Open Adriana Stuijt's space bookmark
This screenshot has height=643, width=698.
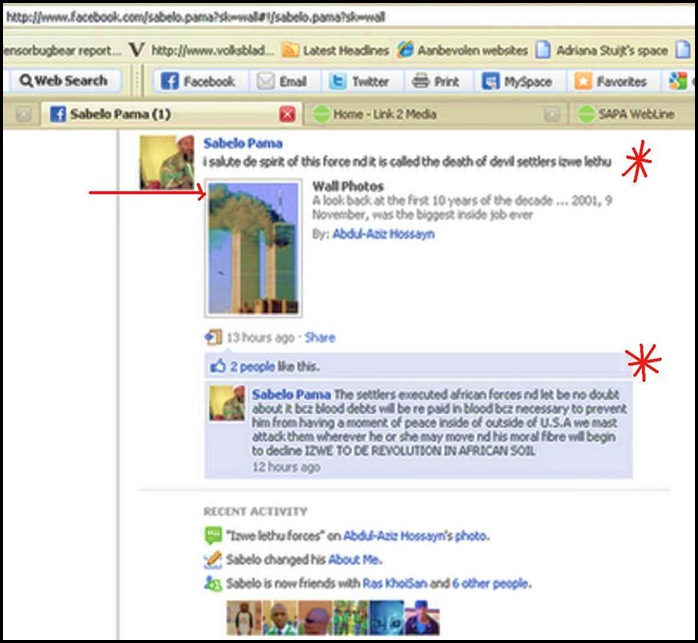601,50
